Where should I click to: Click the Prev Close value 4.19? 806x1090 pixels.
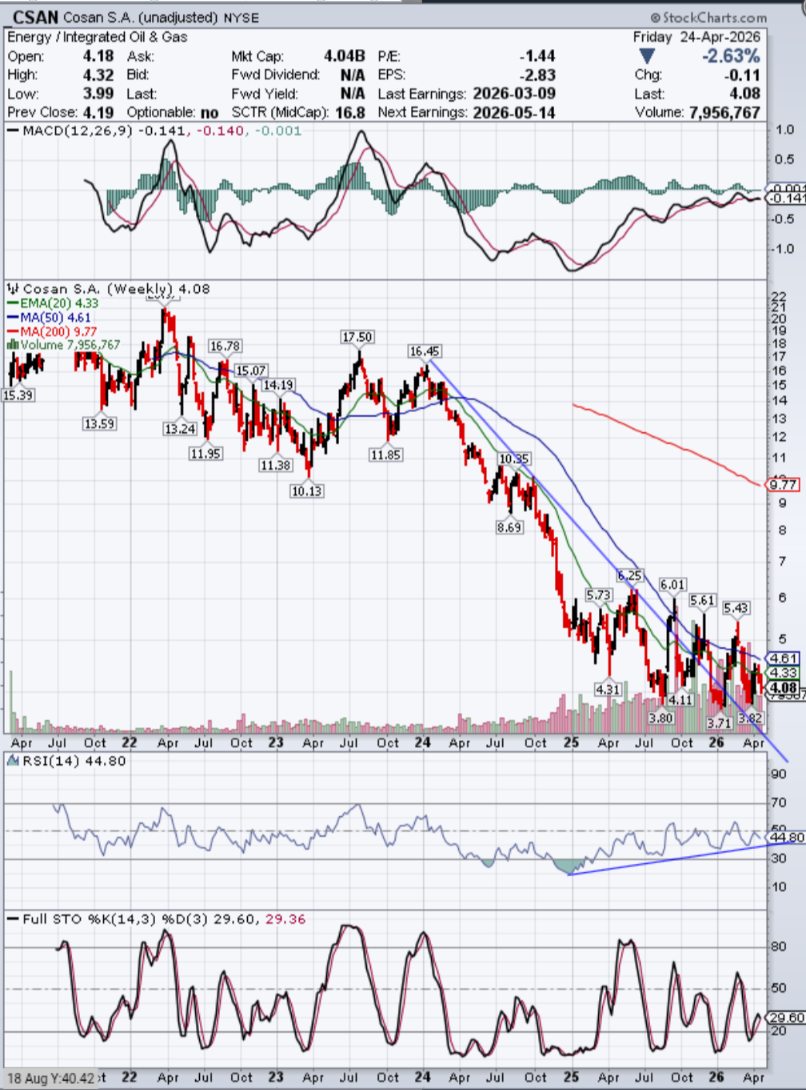click(x=98, y=113)
